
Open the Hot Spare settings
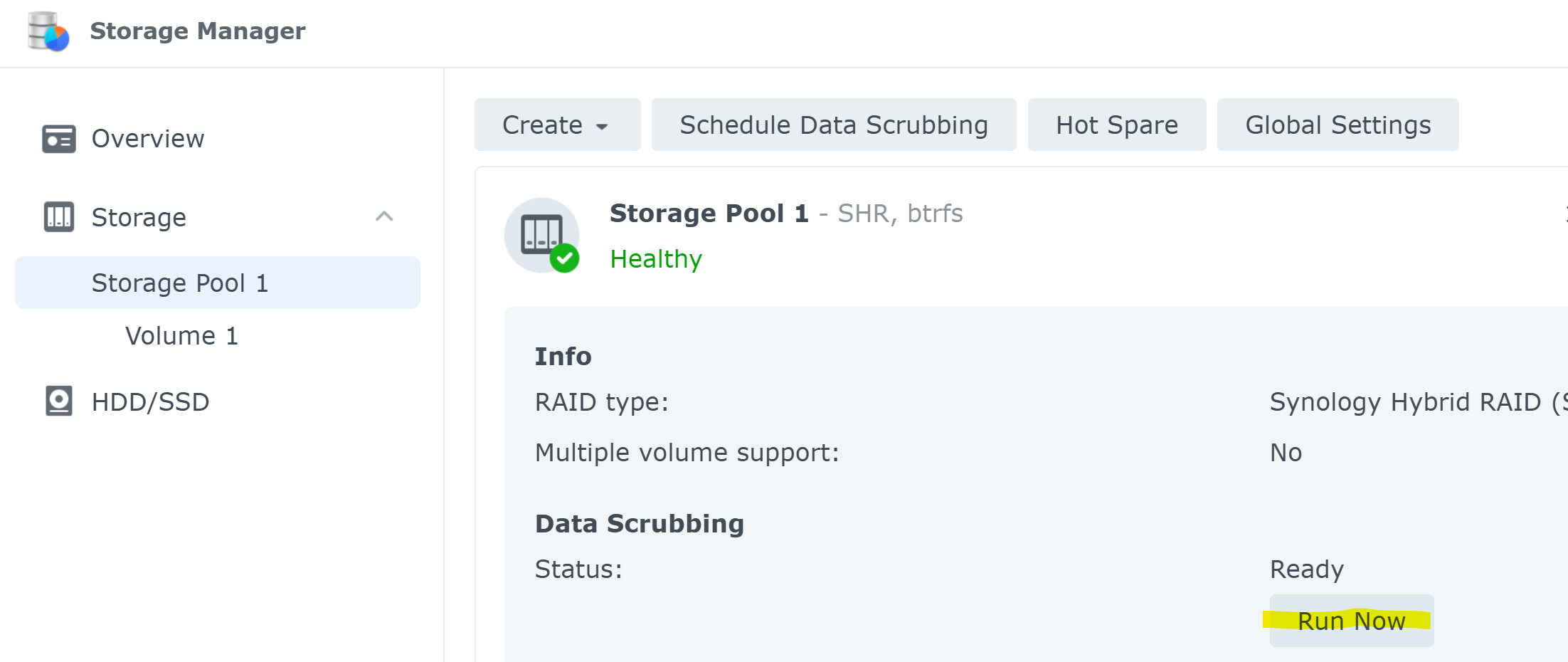click(1116, 125)
